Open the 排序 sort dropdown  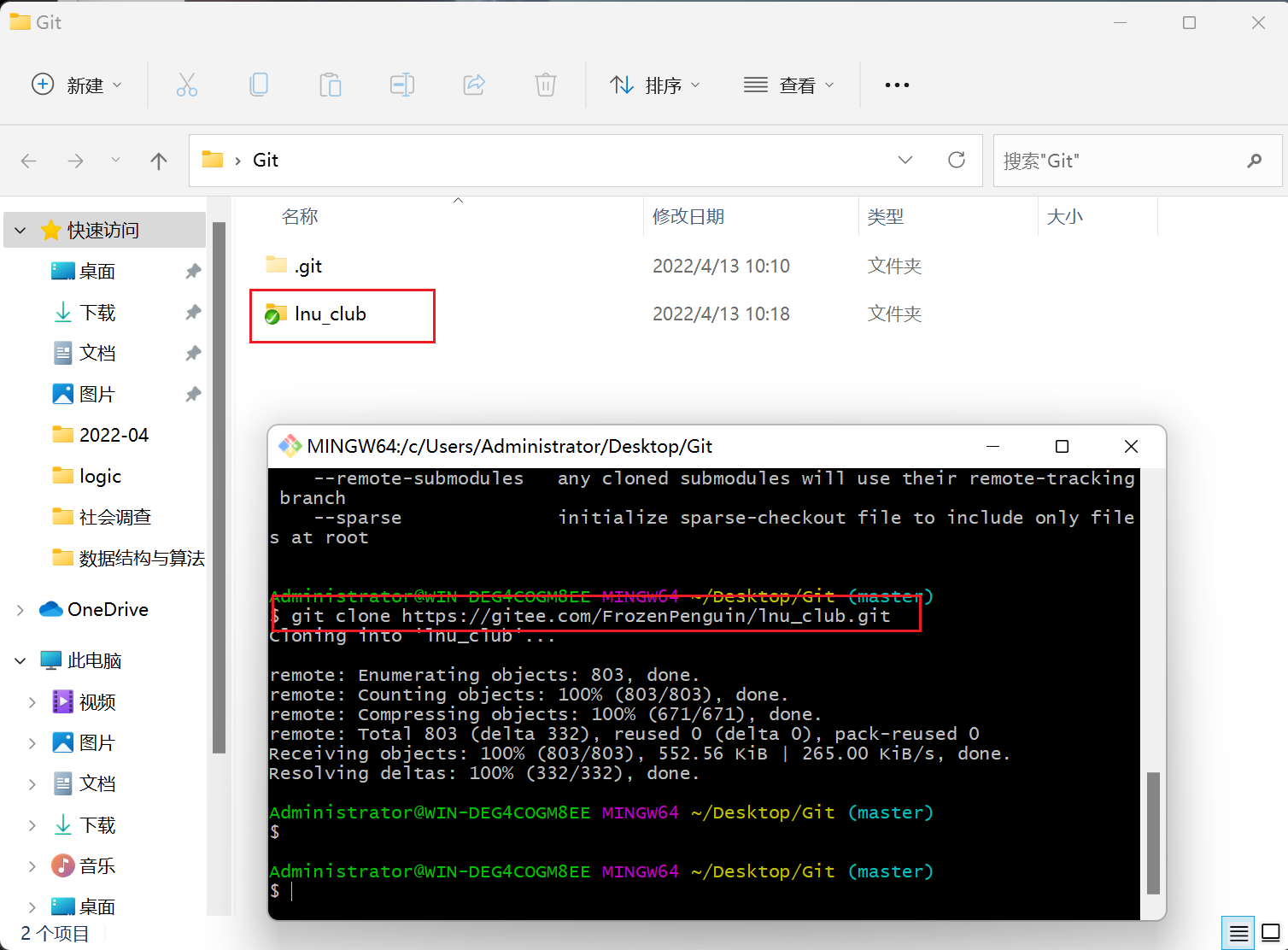click(655, 85)
